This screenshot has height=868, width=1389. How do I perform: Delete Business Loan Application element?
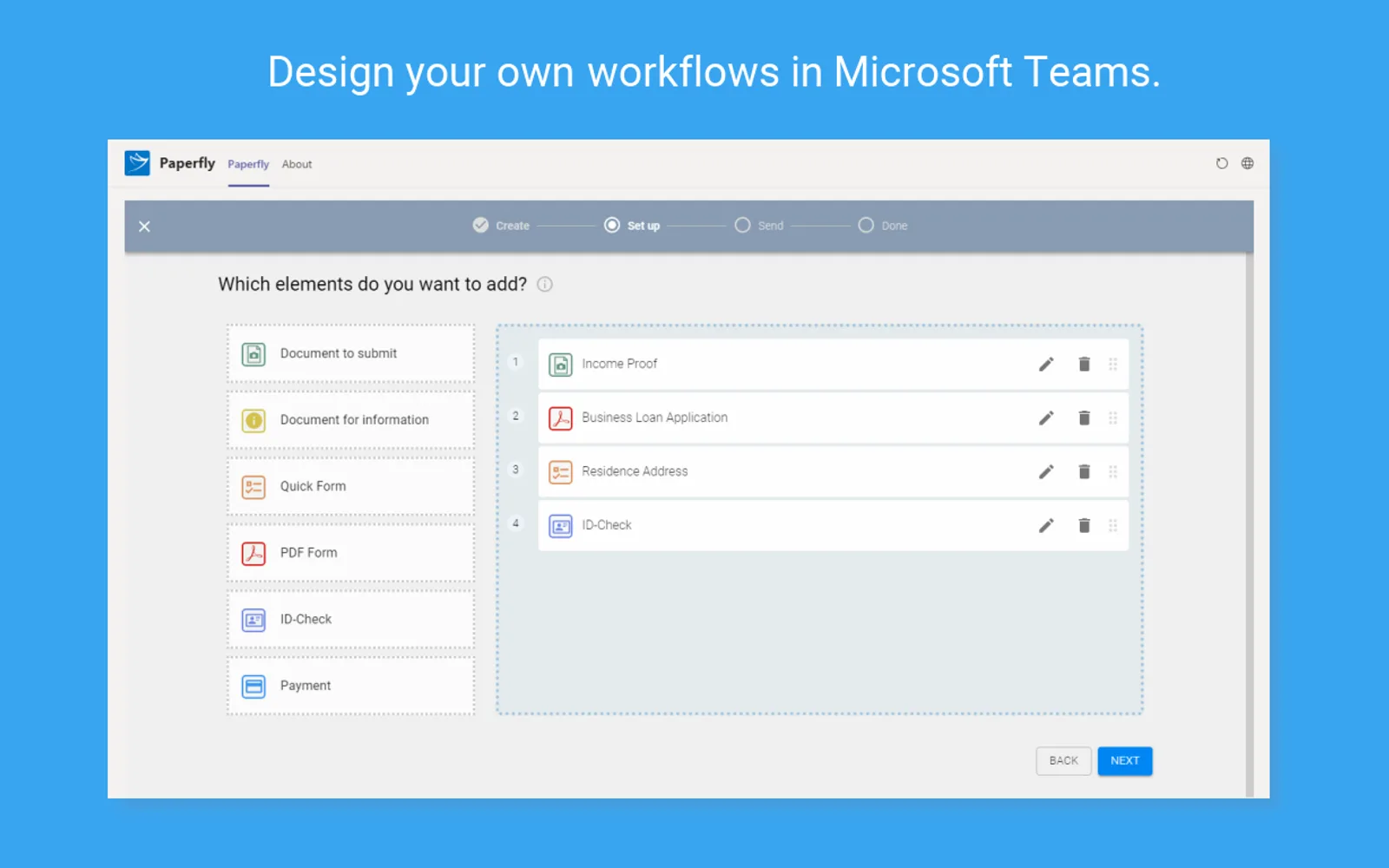[1084, 418]
